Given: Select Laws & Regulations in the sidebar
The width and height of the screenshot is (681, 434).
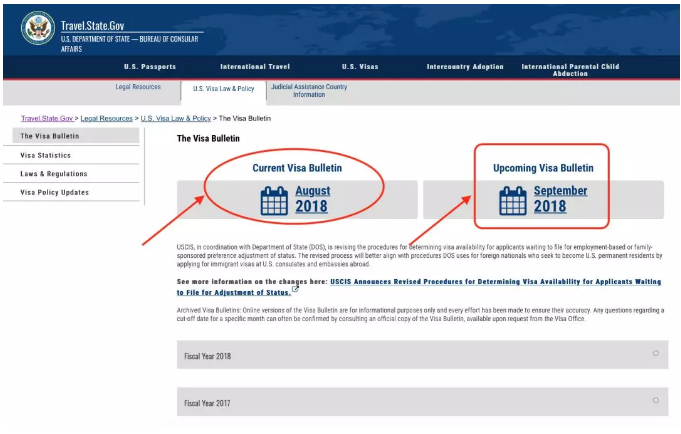Looking at the screenshot, I should point(54,174).
